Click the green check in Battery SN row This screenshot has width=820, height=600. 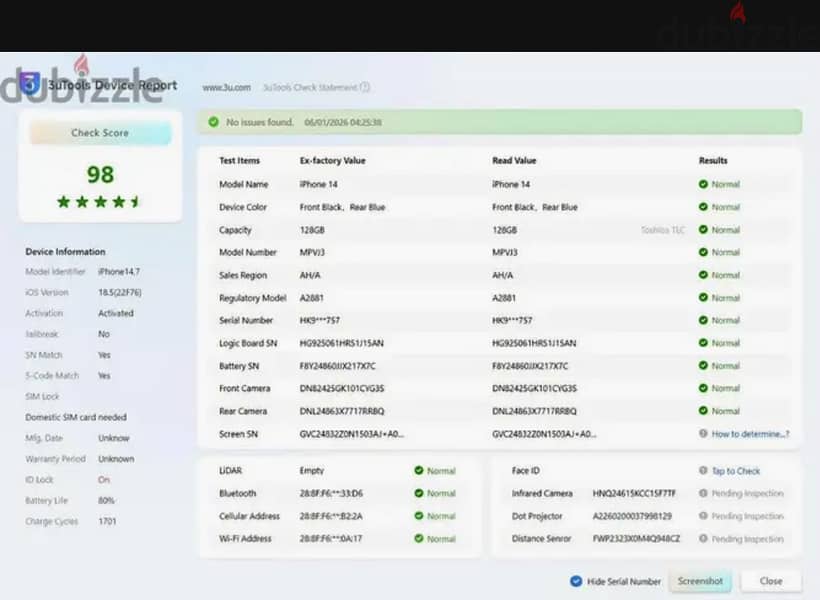(x=703, y=366)
